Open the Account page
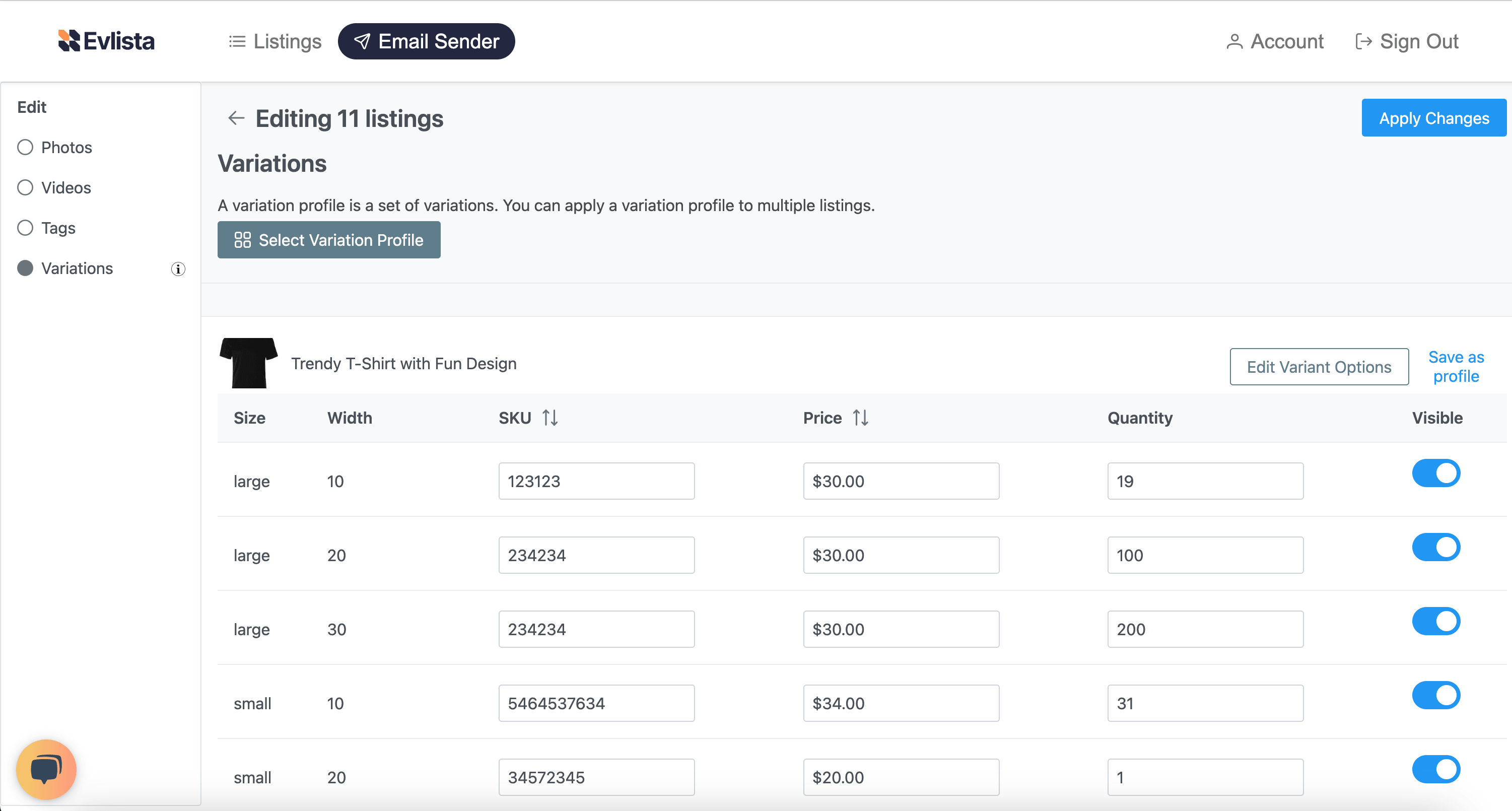Image resolution: width=1512 pixels, height=811 pixels. point(1275,42)
